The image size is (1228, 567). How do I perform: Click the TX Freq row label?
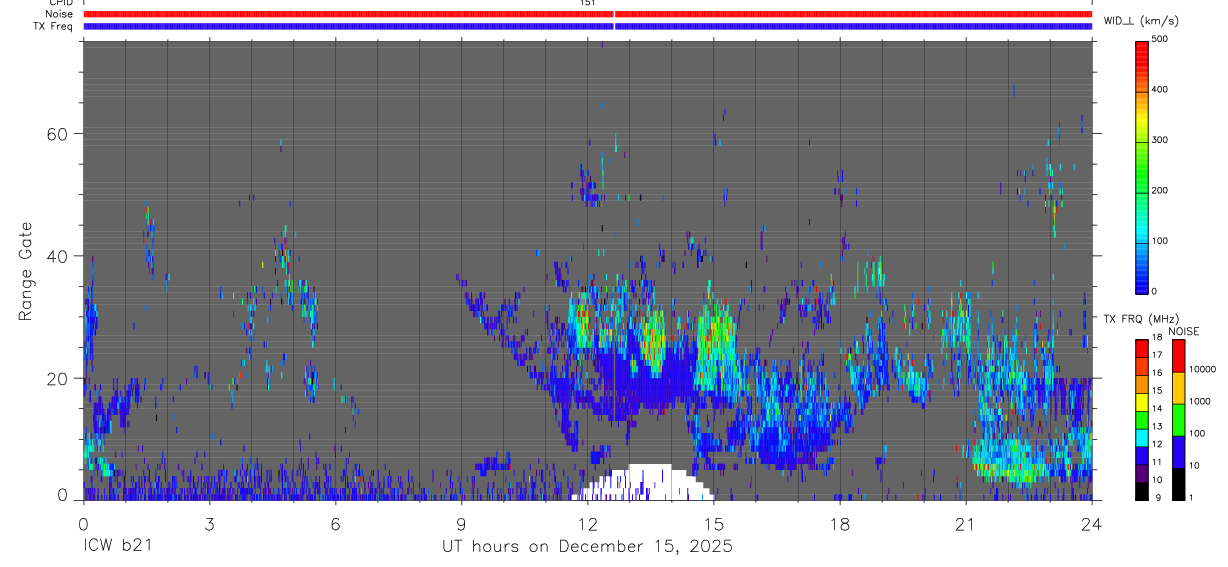53,25
